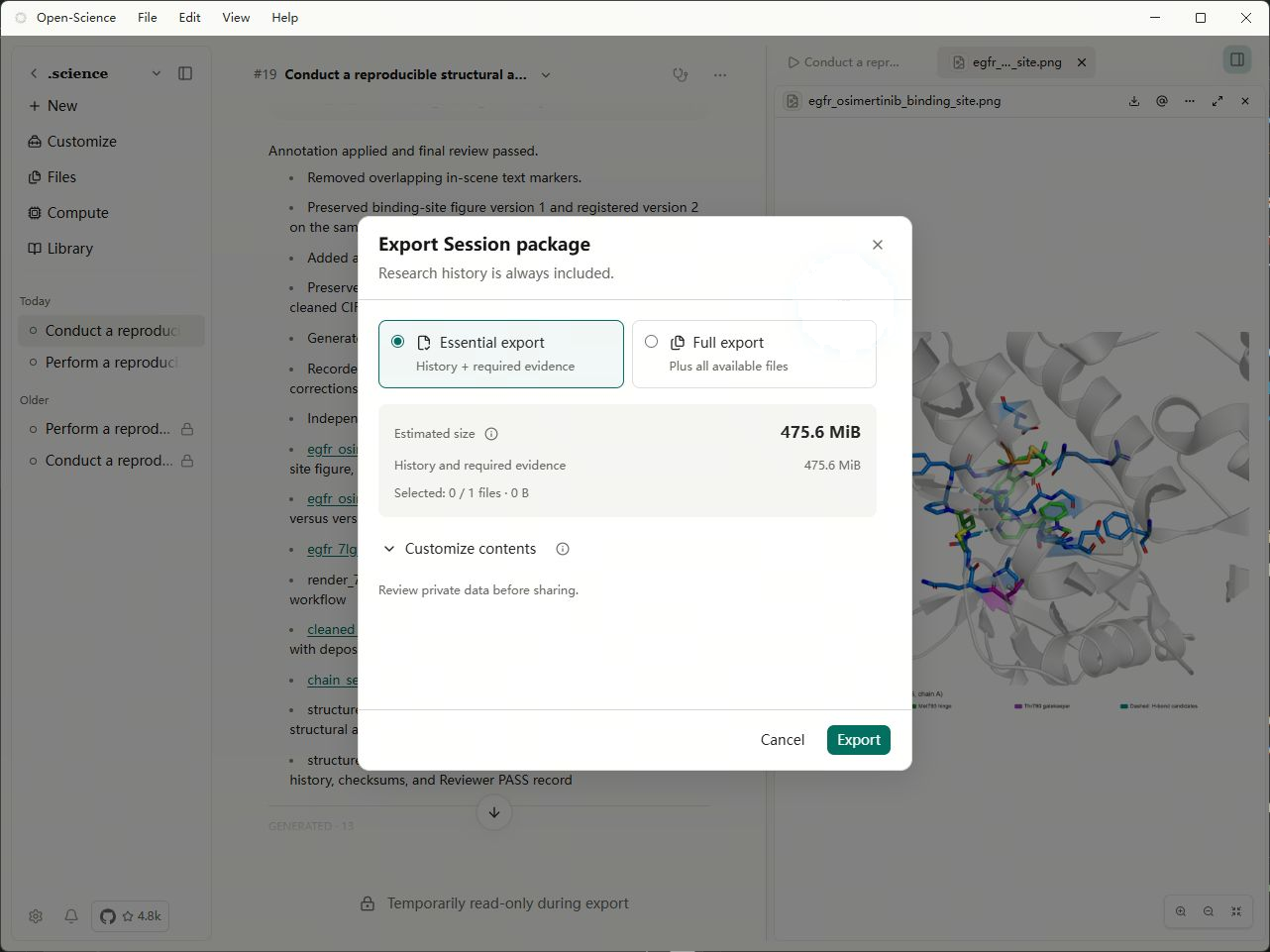Click the stethoscope icon in the session header

coord(681,74)
